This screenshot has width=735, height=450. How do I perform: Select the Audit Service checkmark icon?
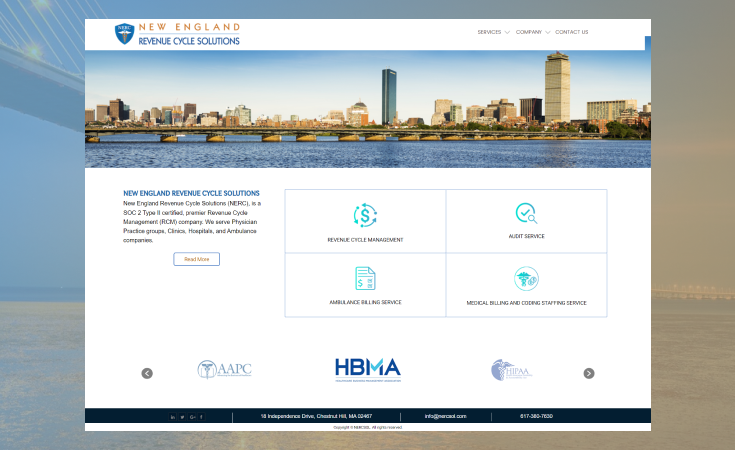tap(526, 213)
